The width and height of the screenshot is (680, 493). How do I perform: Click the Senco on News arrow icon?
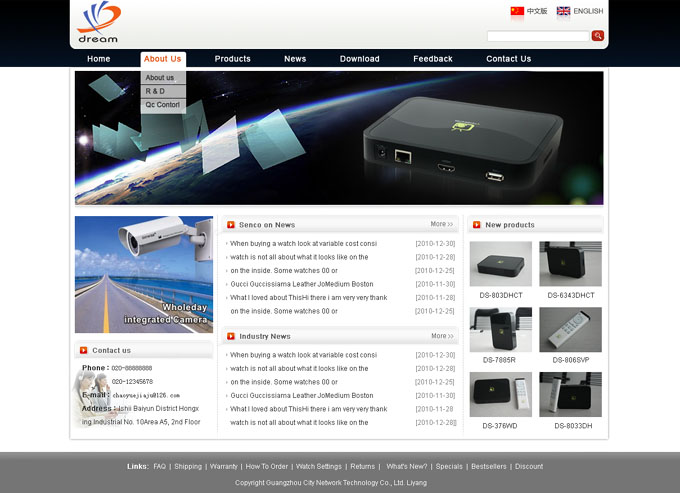pos(231,225)
